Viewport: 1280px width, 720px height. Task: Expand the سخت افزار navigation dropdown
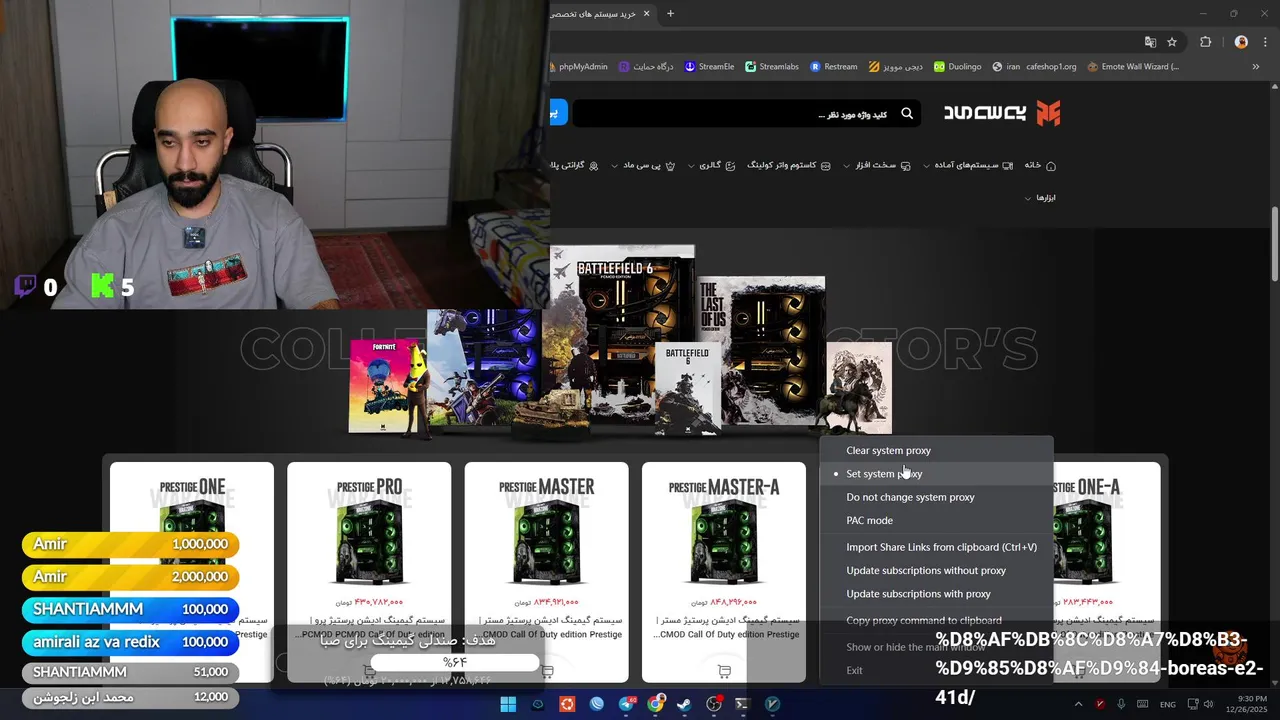pyautogui.click(x=877, y=165)
